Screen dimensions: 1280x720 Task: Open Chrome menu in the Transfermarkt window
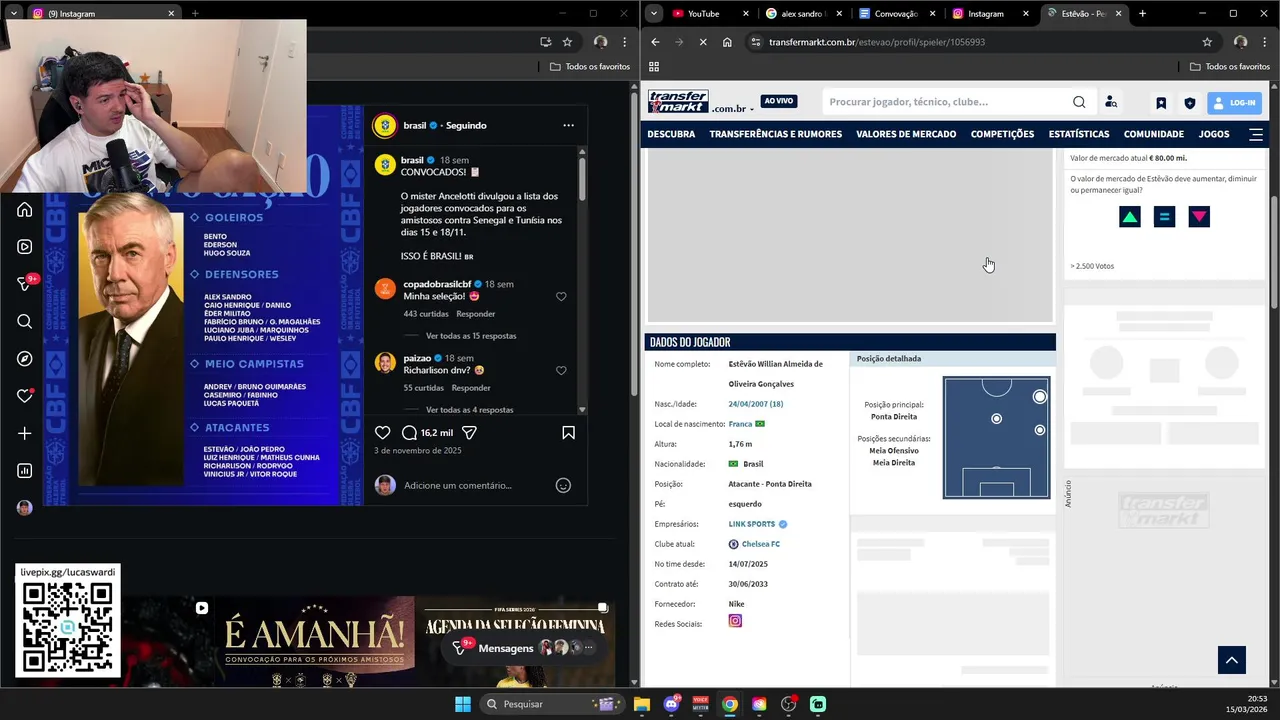(1265, 42)
